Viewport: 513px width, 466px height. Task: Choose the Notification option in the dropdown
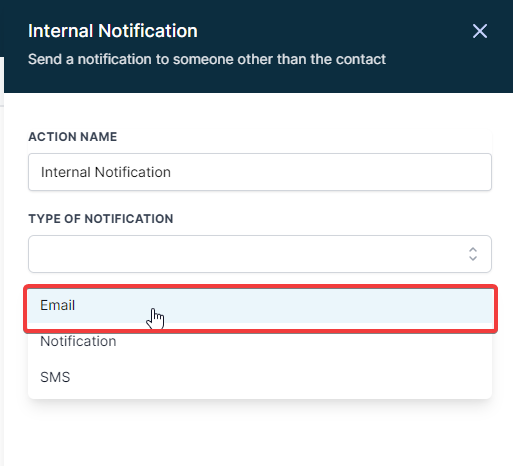click(260, 341)
